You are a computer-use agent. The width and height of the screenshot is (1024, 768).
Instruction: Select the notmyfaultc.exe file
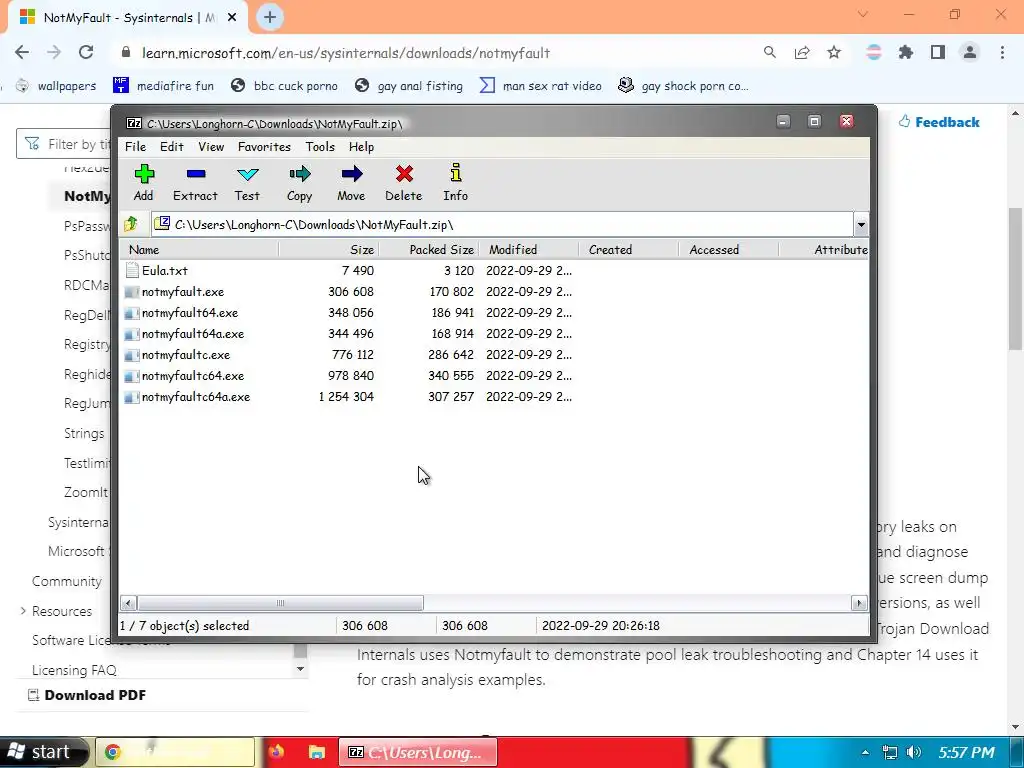pyautogui.click(x=185, y=355)
